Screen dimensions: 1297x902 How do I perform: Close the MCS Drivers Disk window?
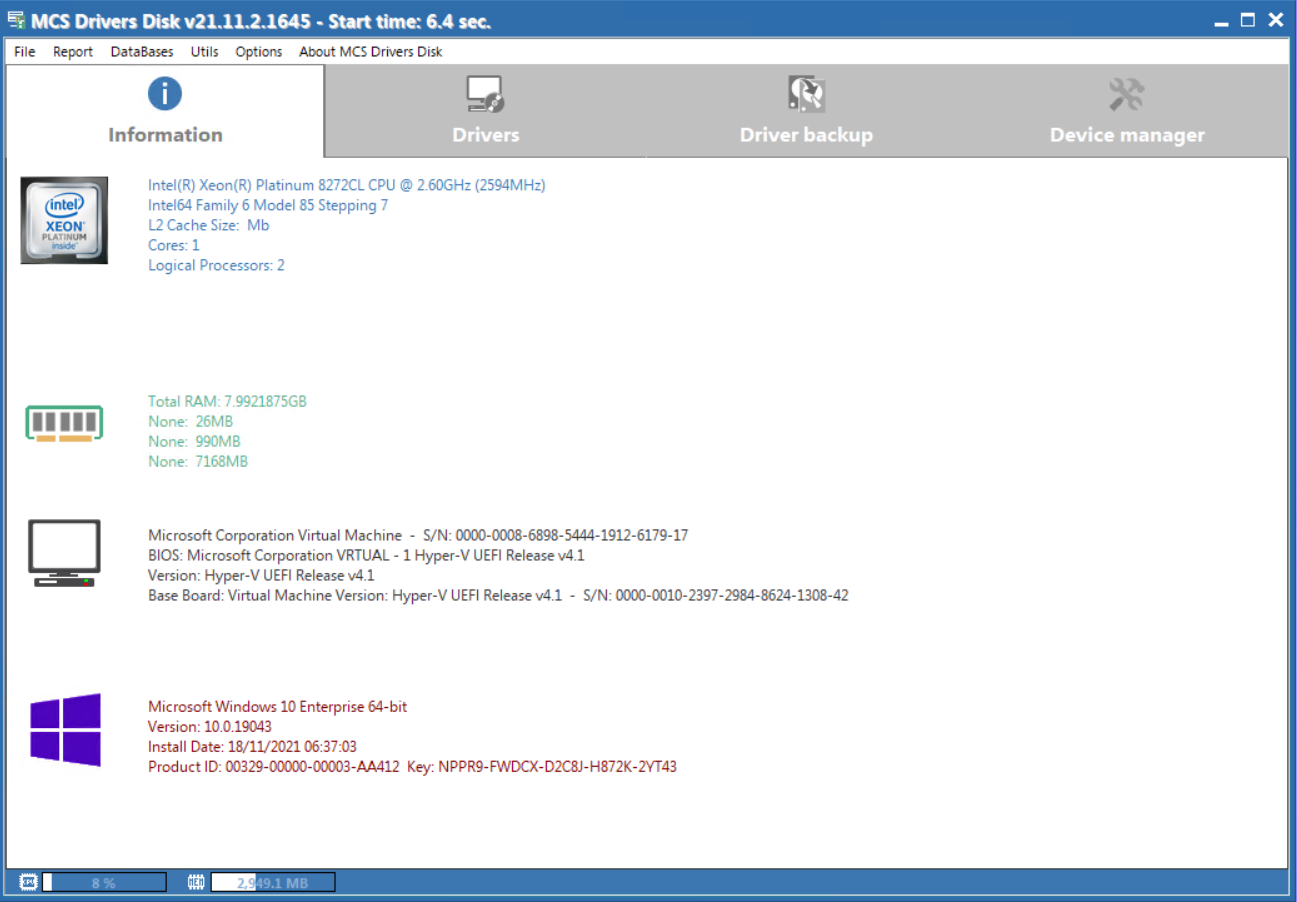1275,20
